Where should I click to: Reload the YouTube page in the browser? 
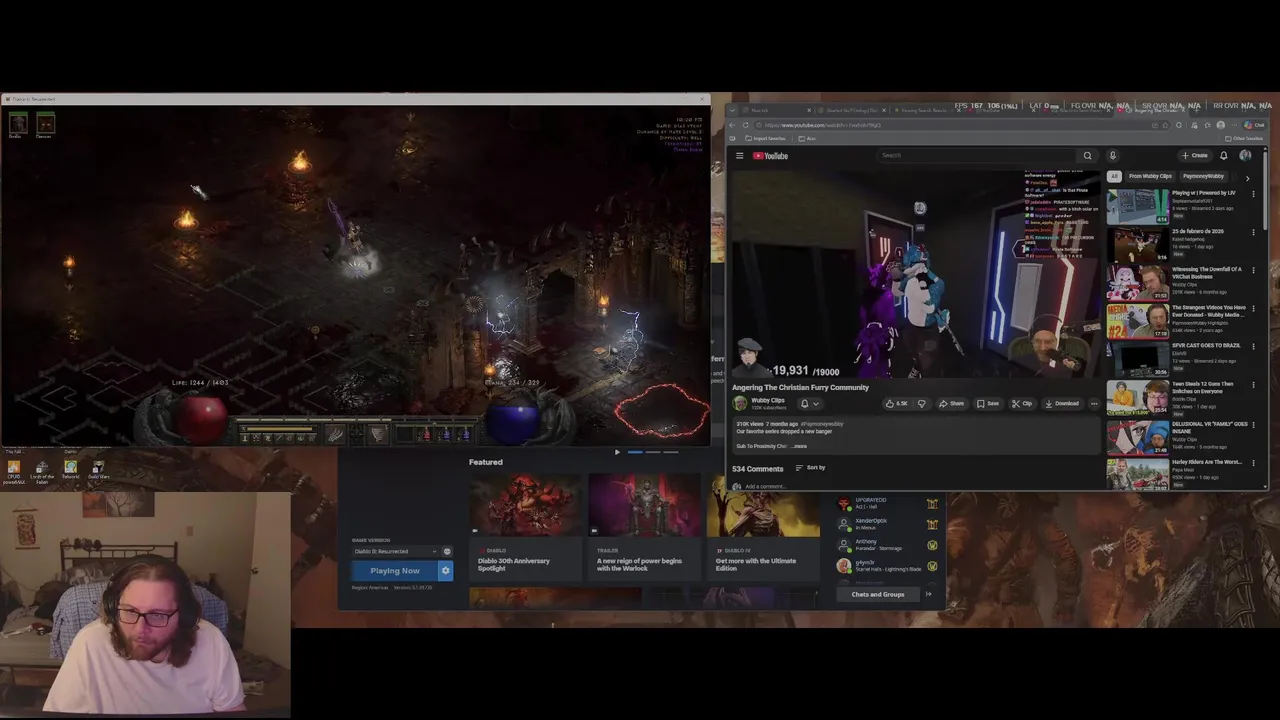[x=746, y=125]
